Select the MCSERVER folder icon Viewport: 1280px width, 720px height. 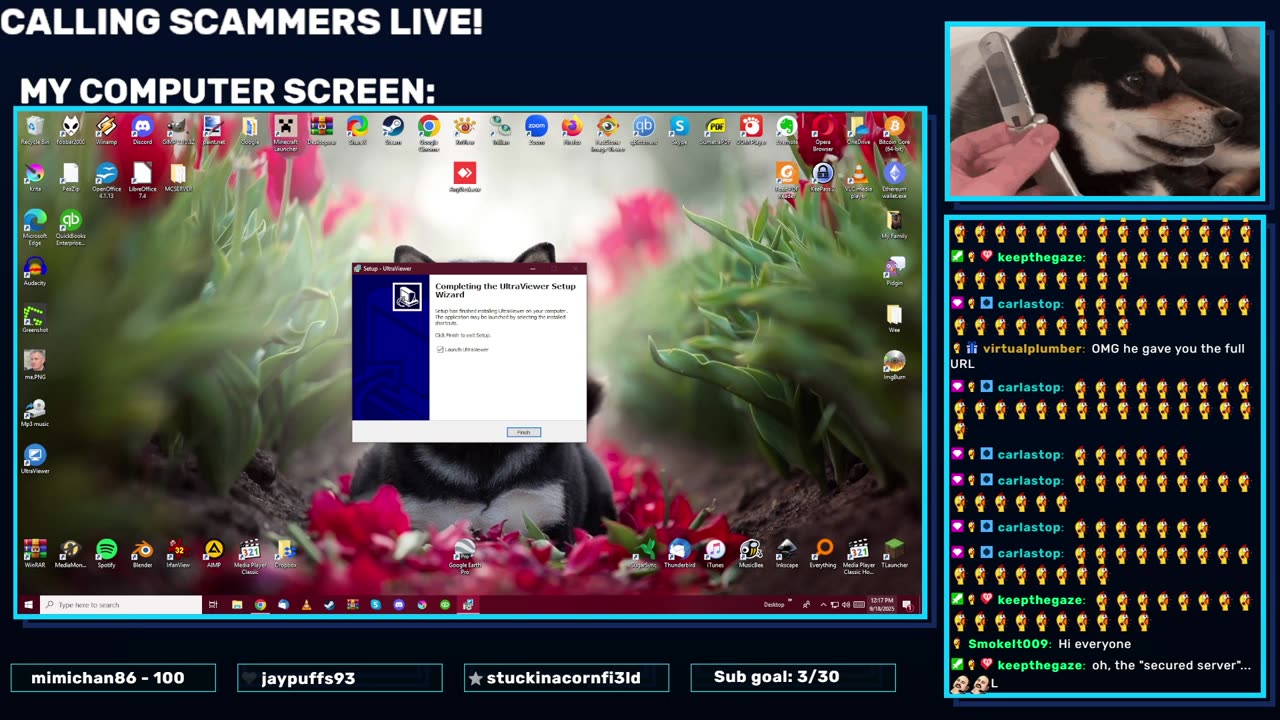(178, 178)
